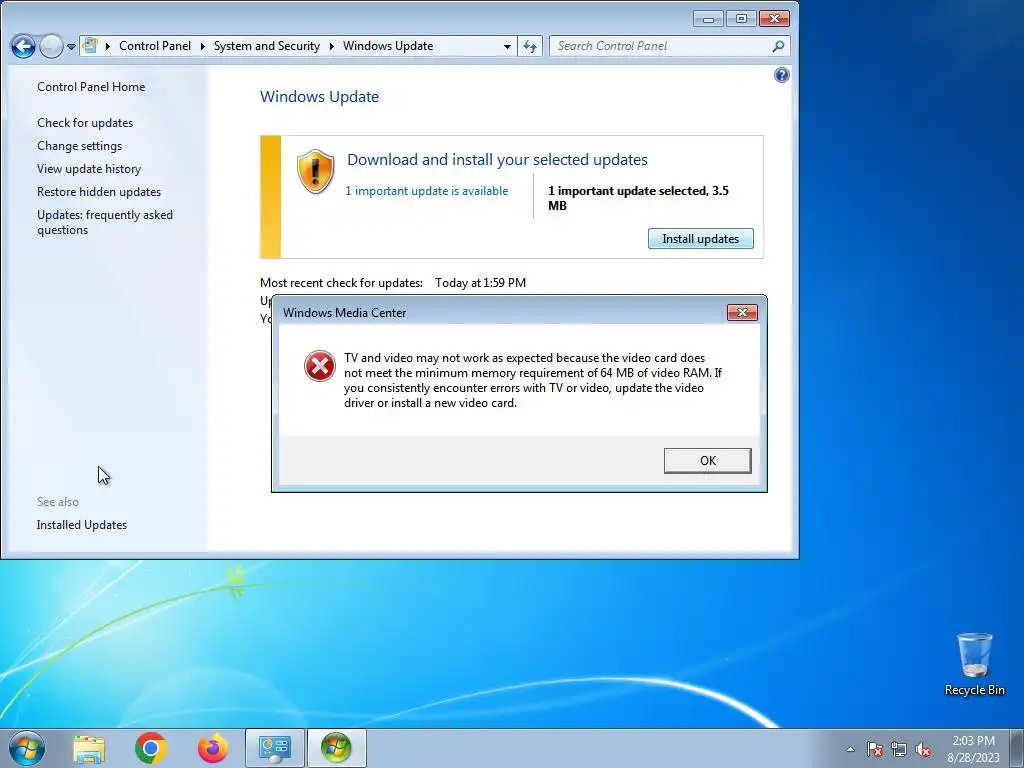Viewport: 1024px width, 768px height.
Task: Close the Windows Update window
Action: [x=775, y=19]
